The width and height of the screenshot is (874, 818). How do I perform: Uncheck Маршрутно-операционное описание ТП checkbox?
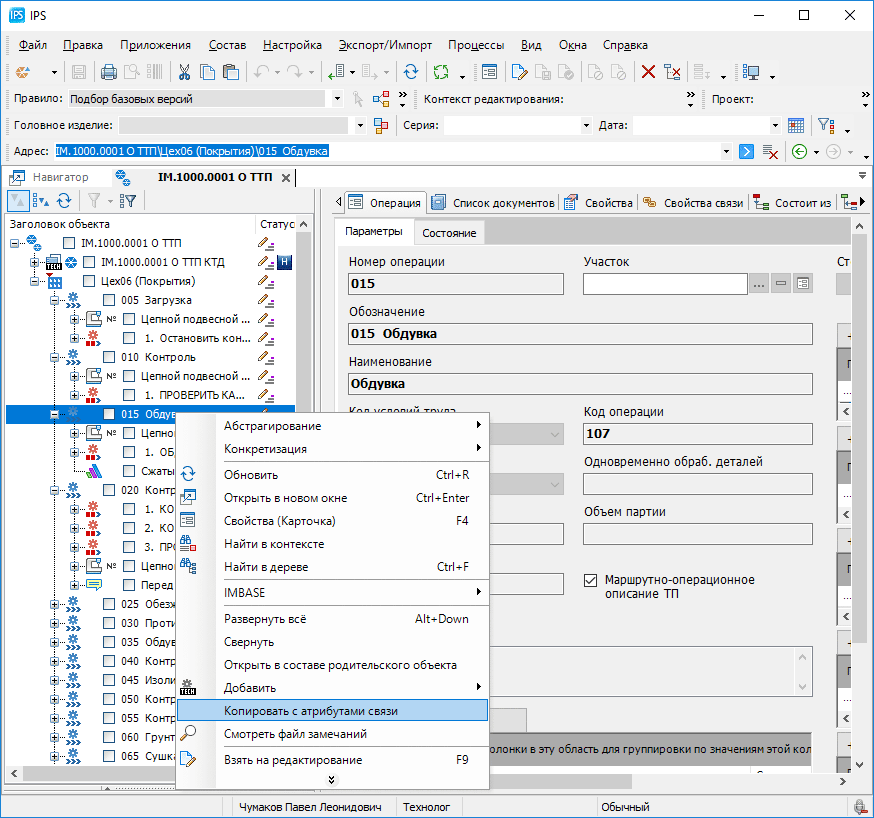point(590,580)
